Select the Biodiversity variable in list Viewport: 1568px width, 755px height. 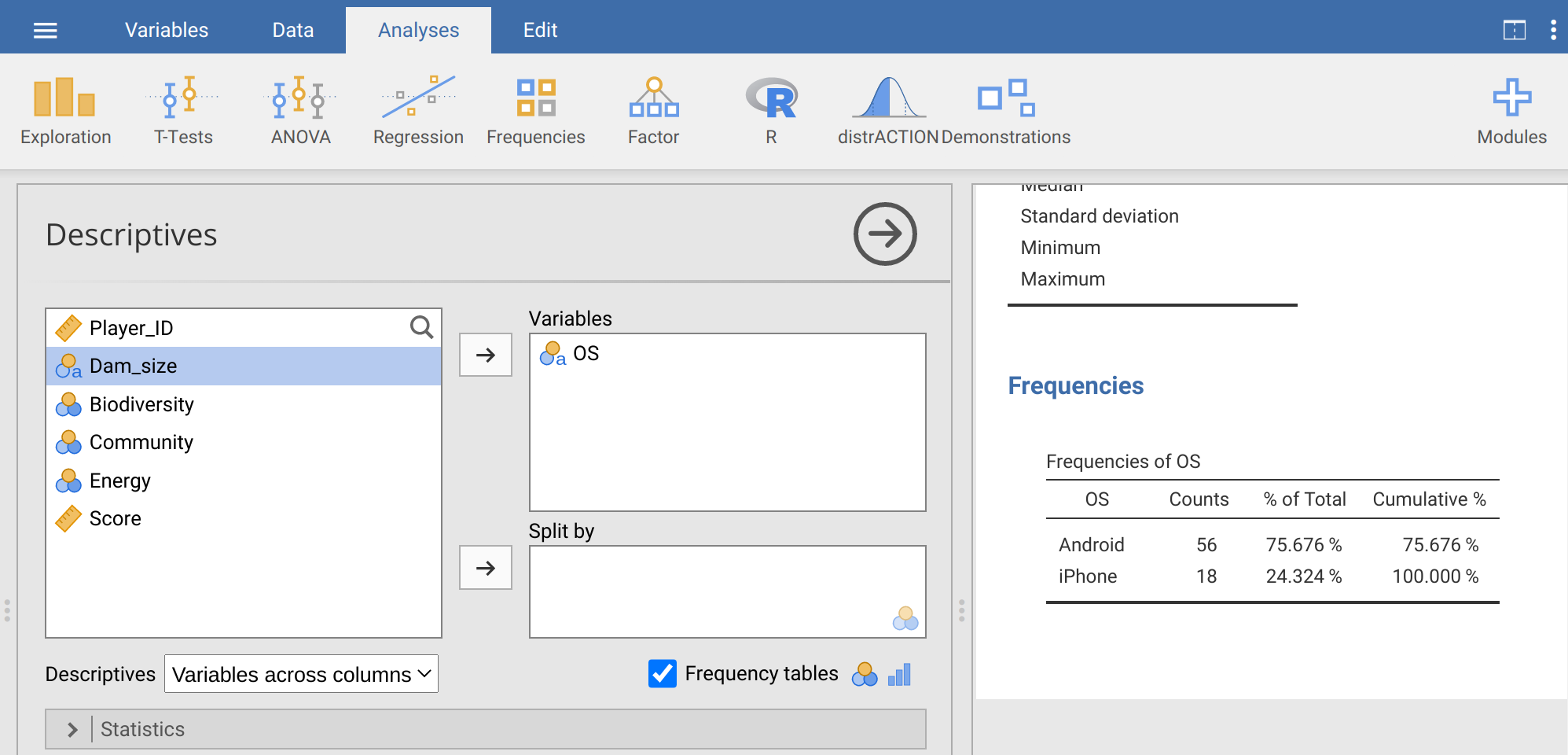tap(141, 404)
